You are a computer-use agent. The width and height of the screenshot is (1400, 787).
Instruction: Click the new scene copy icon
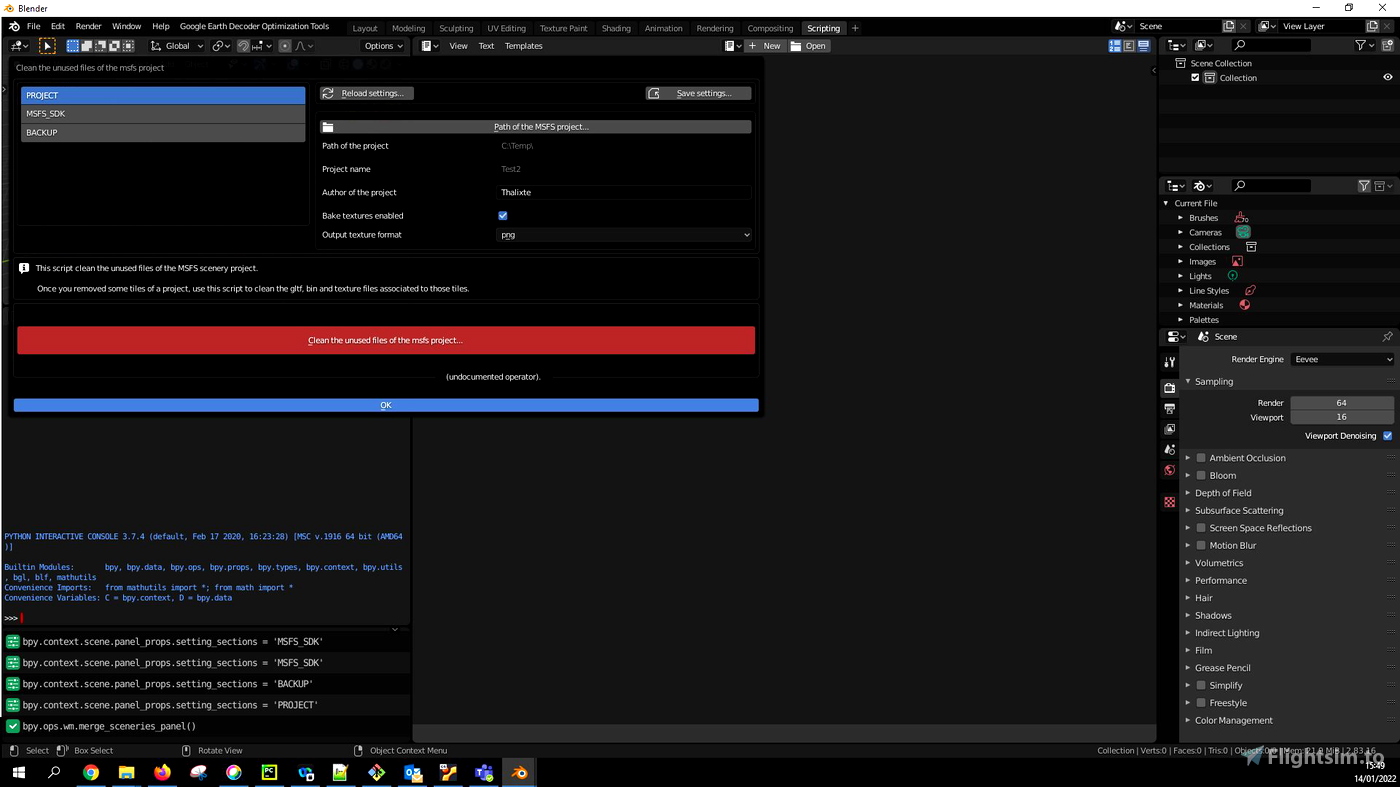click(1229, 27)
